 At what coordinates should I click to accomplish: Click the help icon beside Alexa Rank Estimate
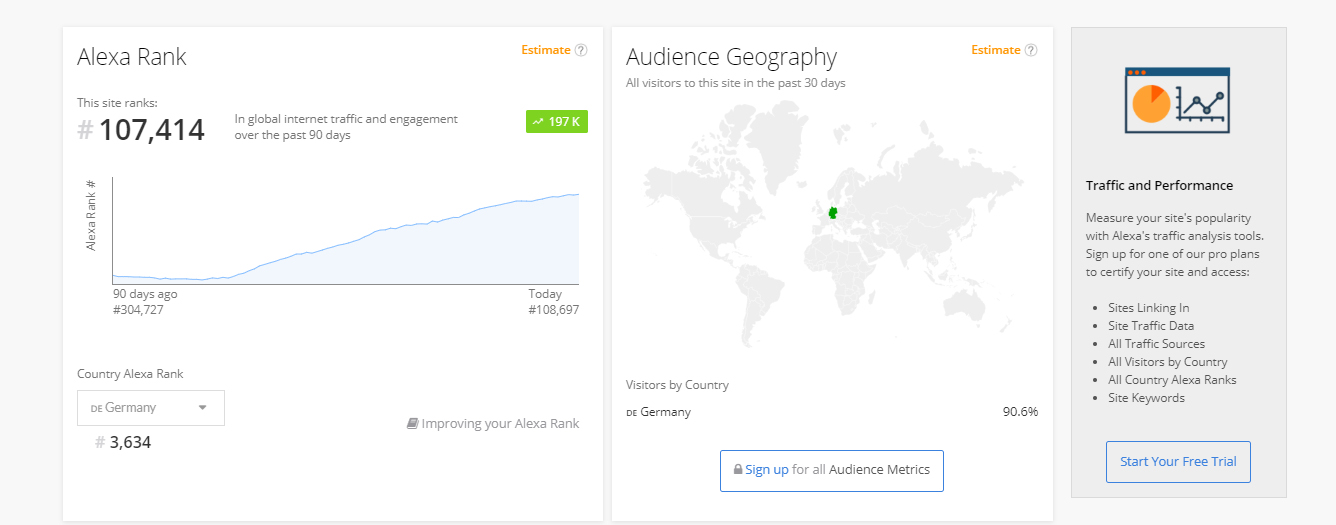coord(581,50)
